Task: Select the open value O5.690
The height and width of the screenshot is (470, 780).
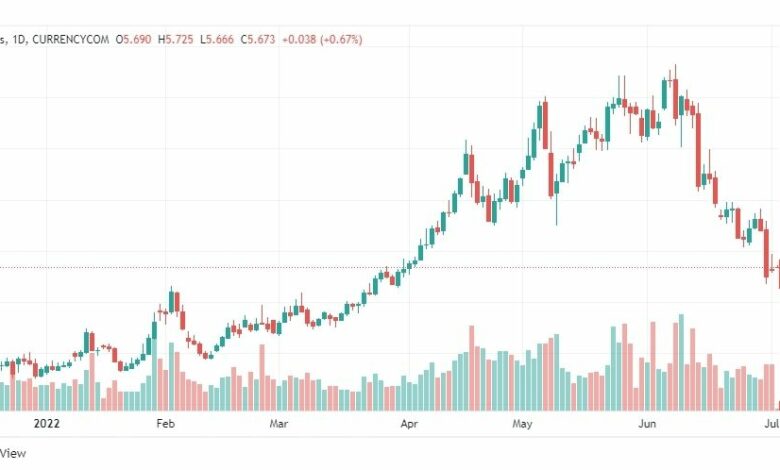Action: [133, 39]
